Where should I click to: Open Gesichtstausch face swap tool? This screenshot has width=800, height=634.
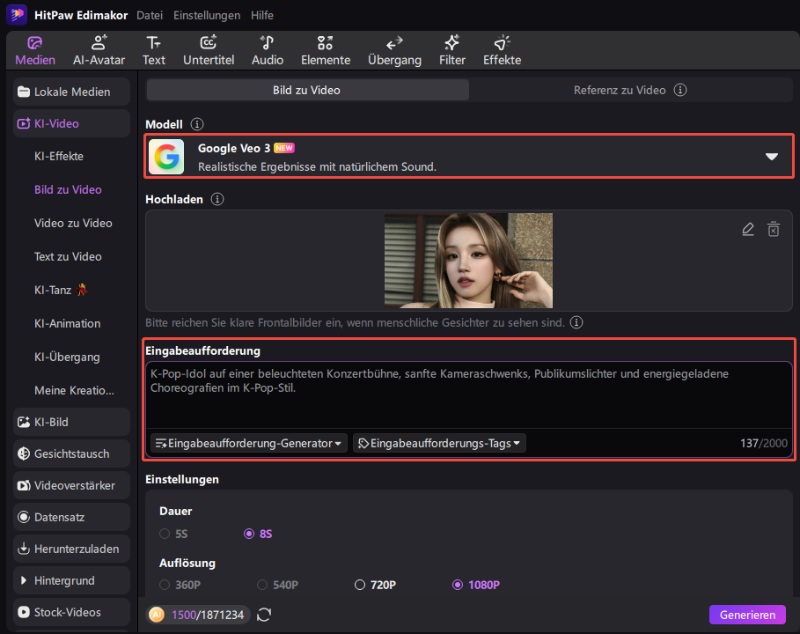[x=71, y=454]
